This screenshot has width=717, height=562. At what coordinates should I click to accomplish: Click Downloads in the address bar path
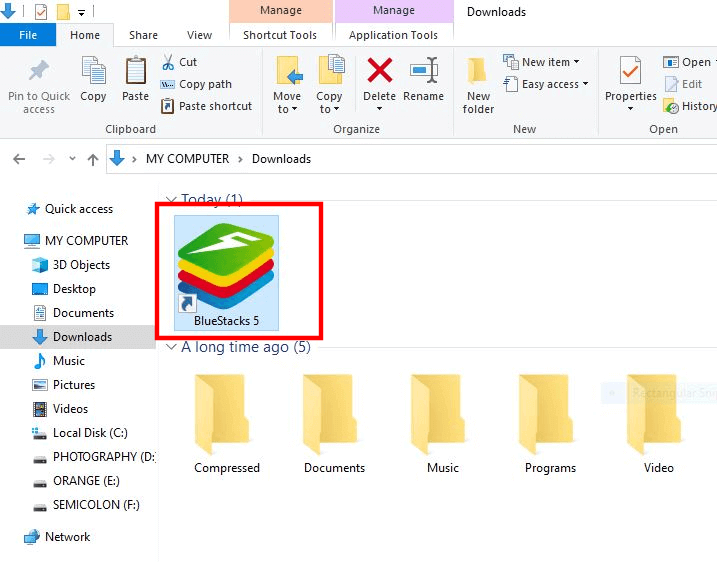tap(281, 159)
